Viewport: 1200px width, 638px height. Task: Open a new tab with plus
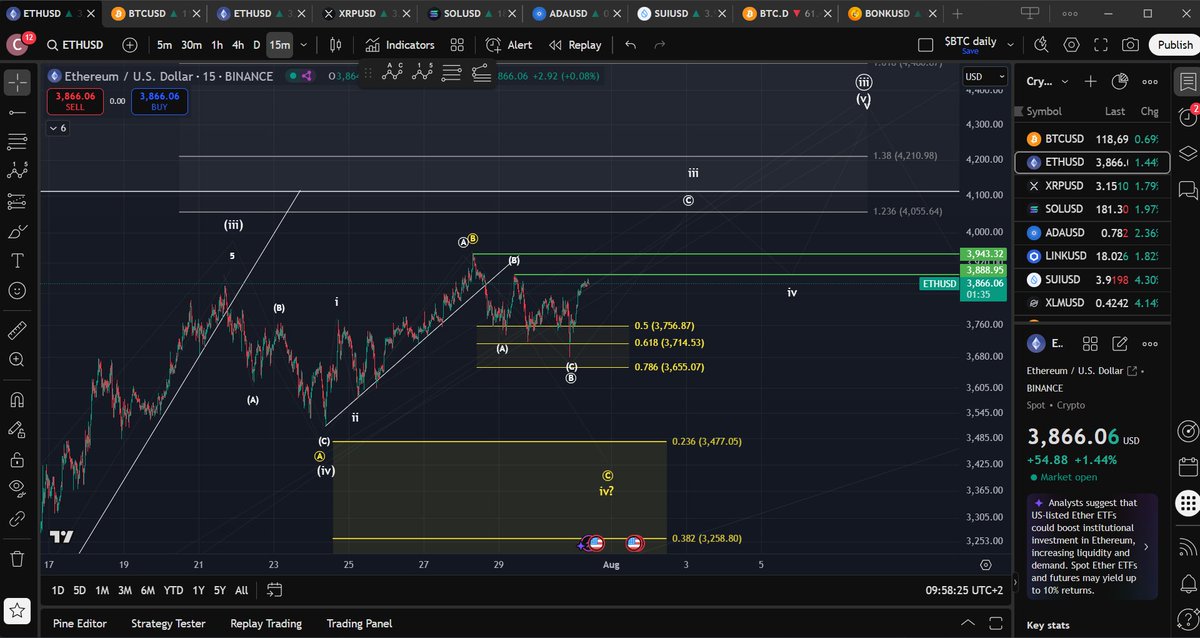pos(958,14)
